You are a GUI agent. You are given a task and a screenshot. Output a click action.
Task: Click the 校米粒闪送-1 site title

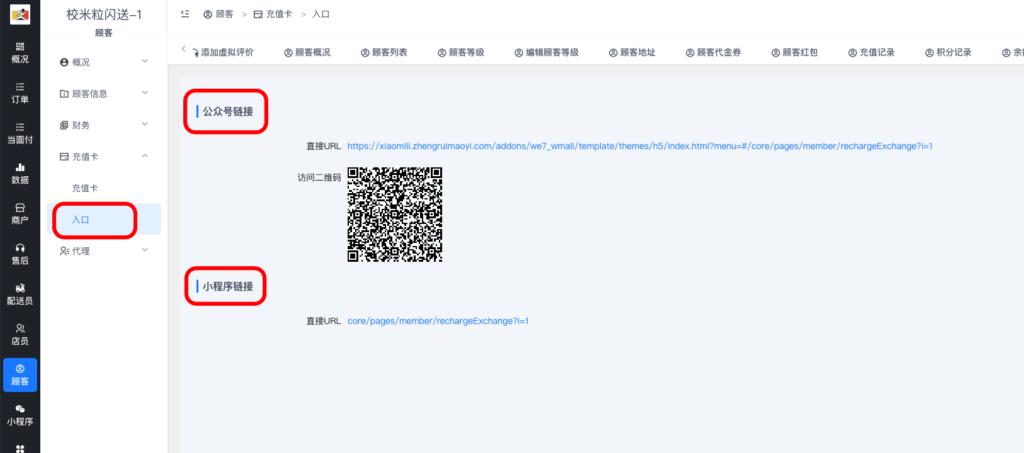point(104,14)
